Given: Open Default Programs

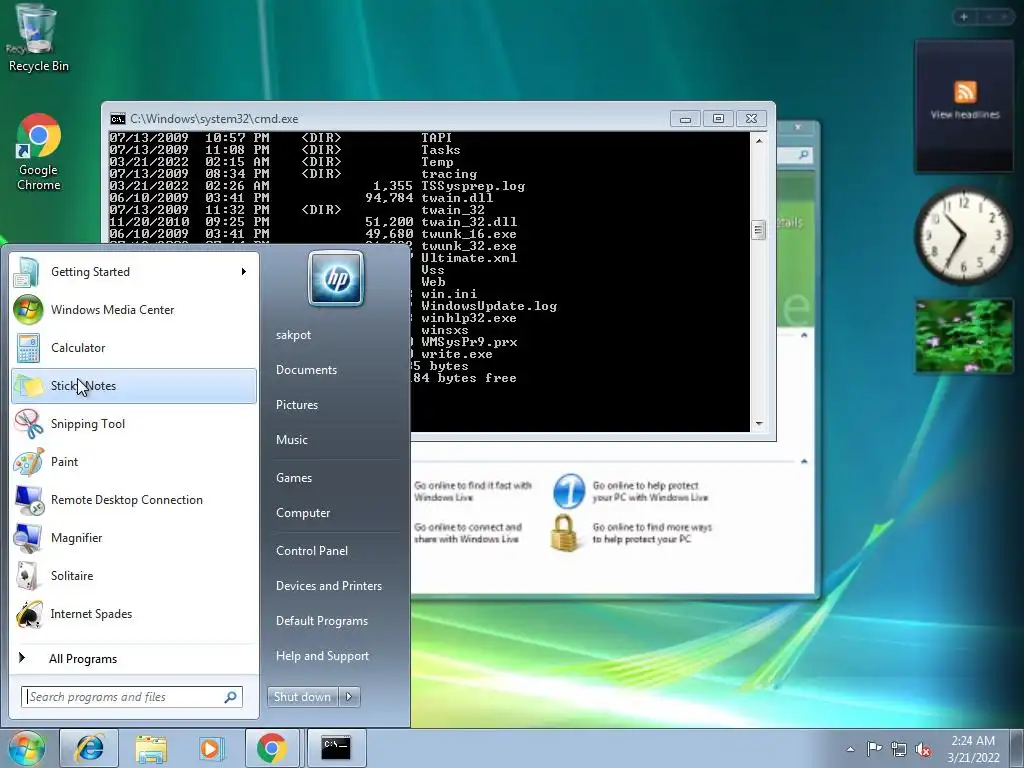Looking at the screenshot, I should click(x=322, y=621).
